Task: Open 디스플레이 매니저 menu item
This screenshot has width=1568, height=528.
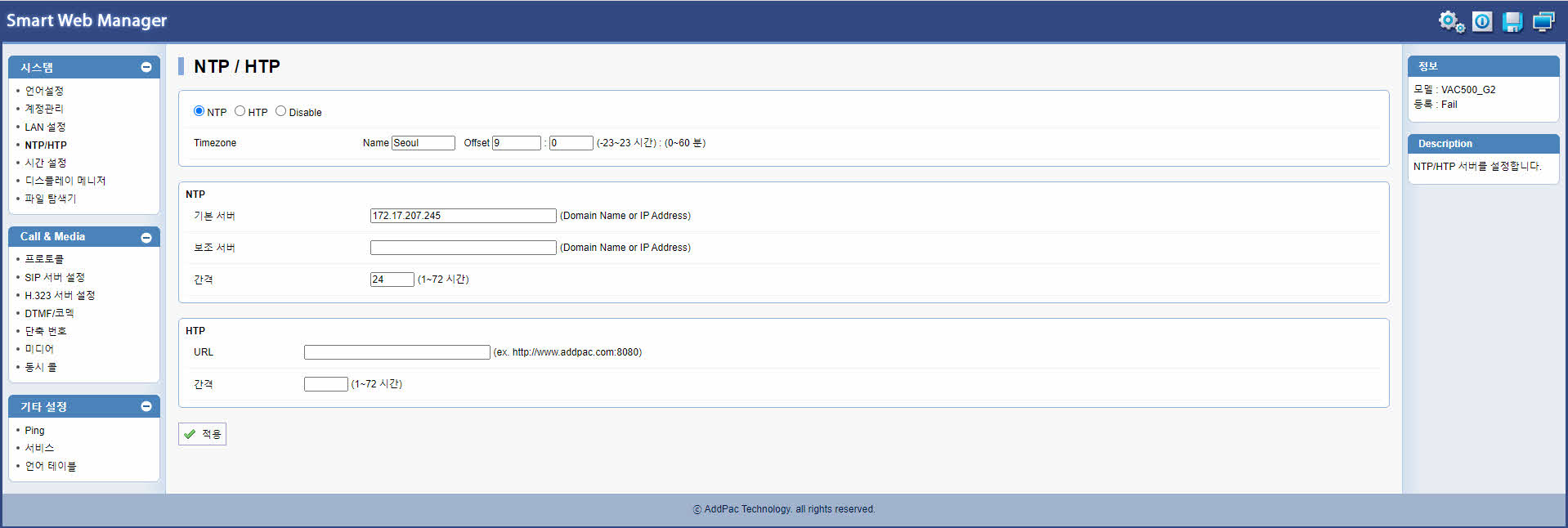Action: click(x=65, y=181)
